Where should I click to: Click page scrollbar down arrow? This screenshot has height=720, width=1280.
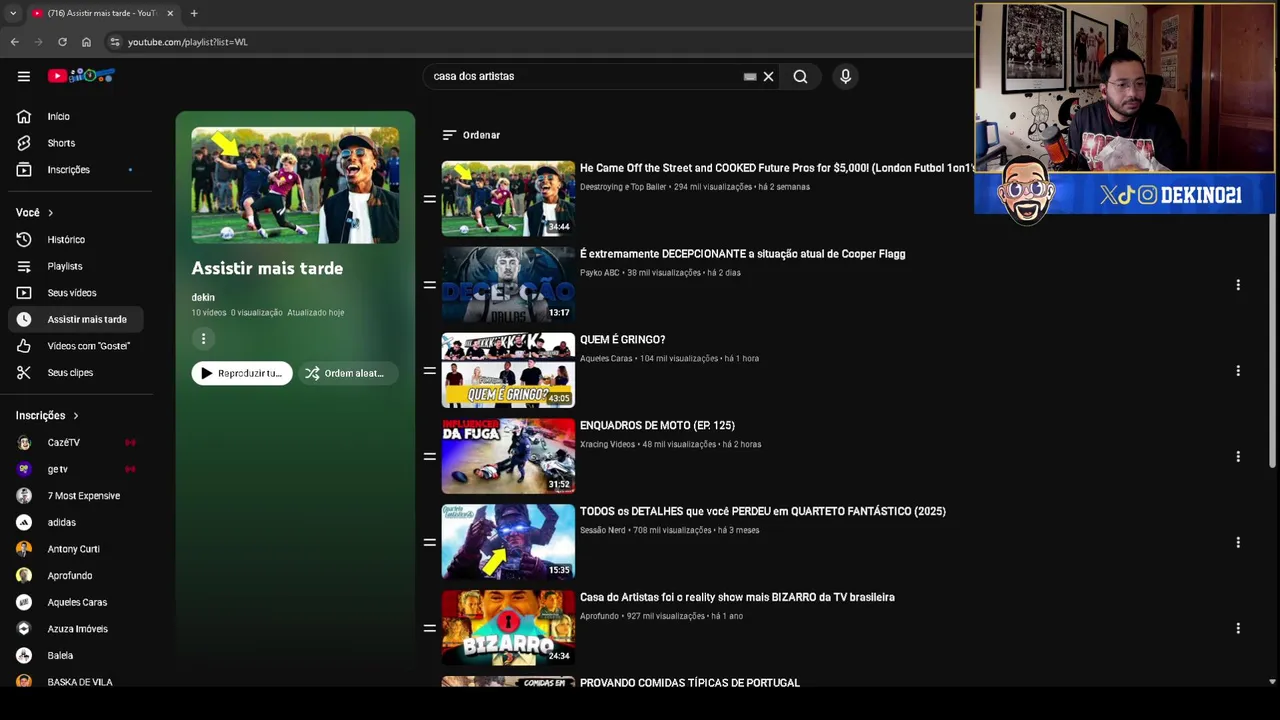click(x=1272, y=682)
